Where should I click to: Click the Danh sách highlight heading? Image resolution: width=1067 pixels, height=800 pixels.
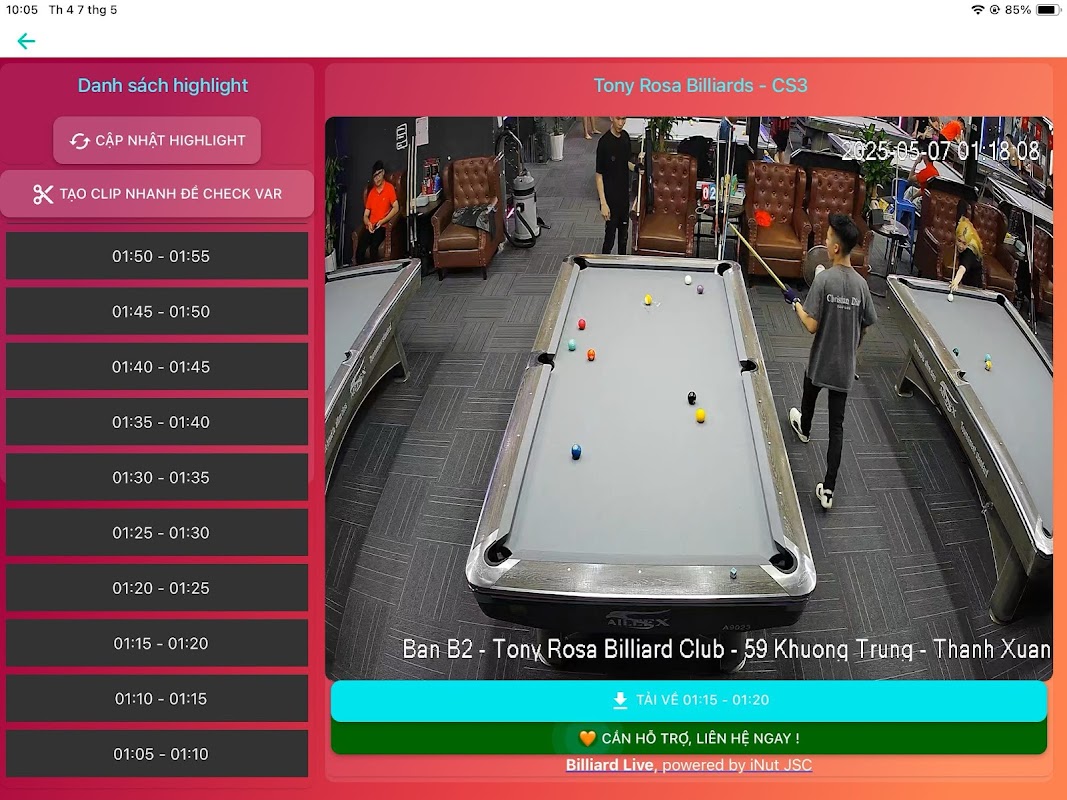coord(163,86)
